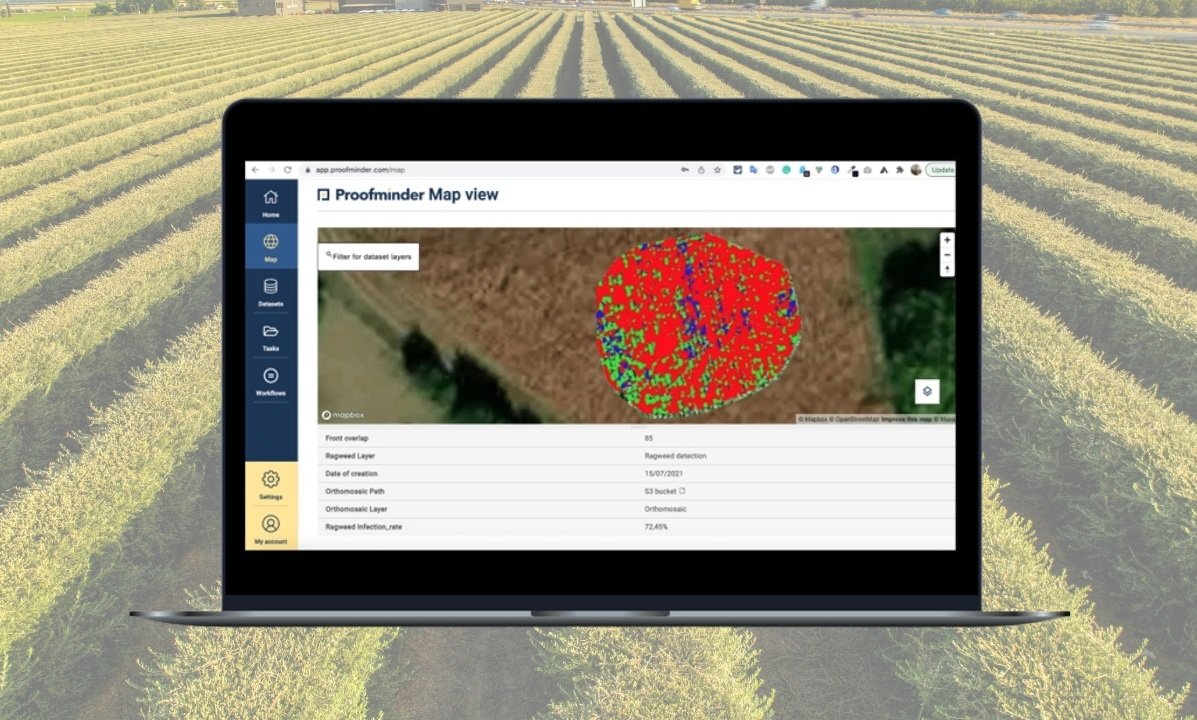Click the mapbox logo link
Image resolution: width=1197 pixels, height=720 pixels.
344,415
